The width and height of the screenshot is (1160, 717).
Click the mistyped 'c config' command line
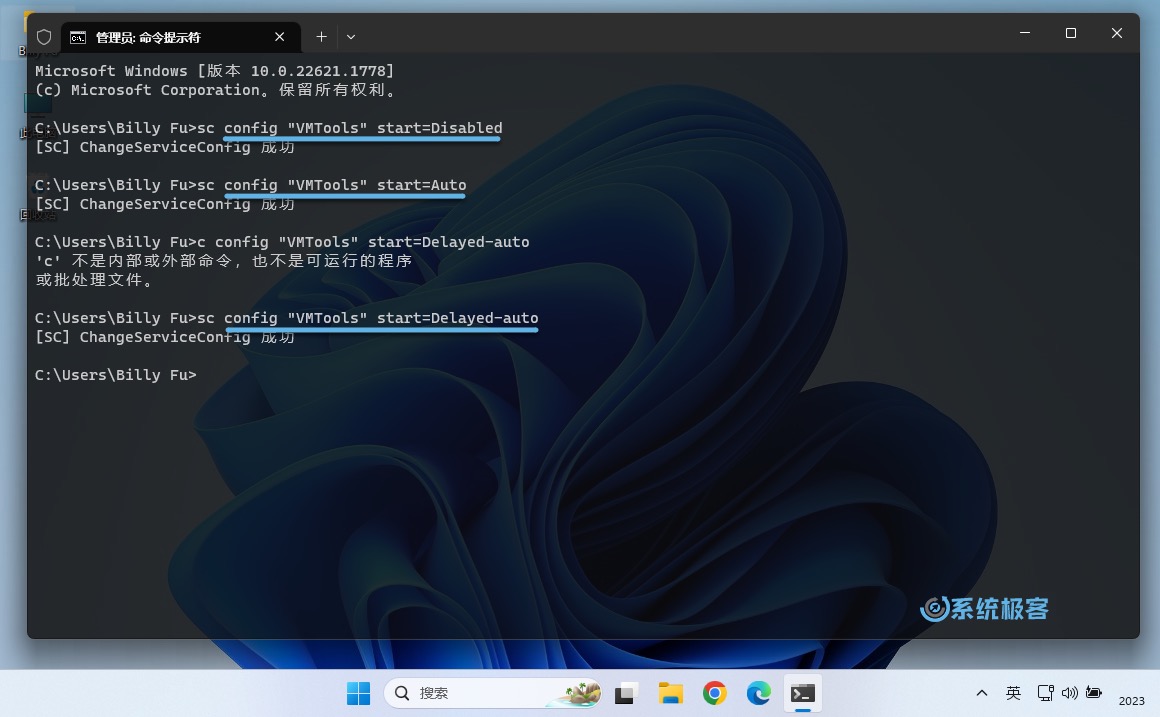click(282, 242)
